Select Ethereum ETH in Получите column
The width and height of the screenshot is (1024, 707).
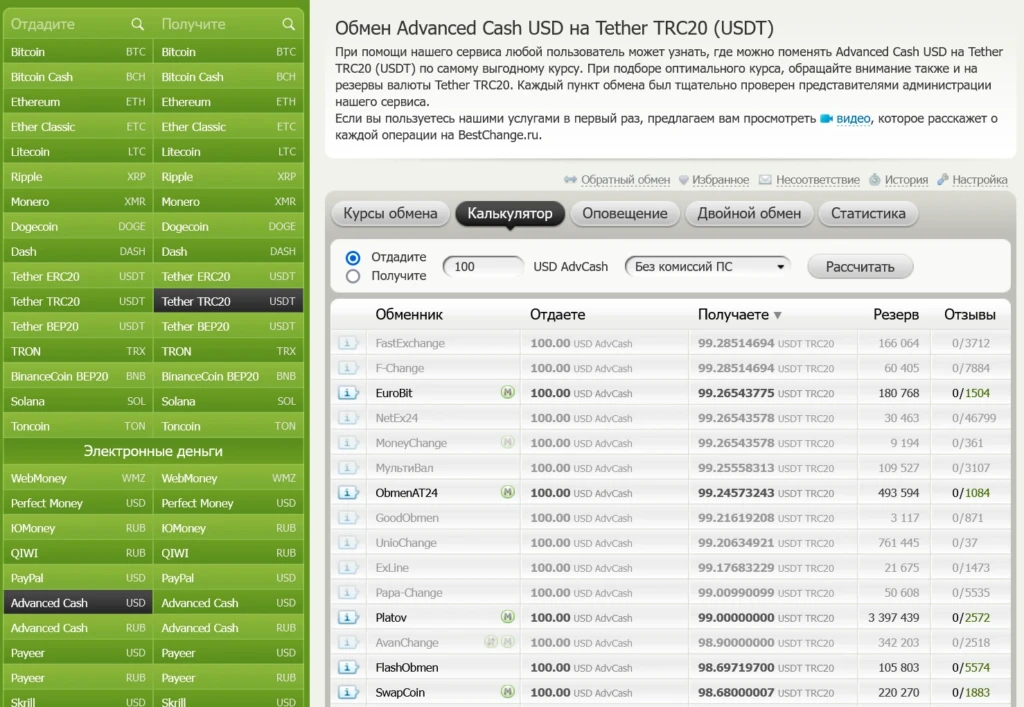pos(228,102)
